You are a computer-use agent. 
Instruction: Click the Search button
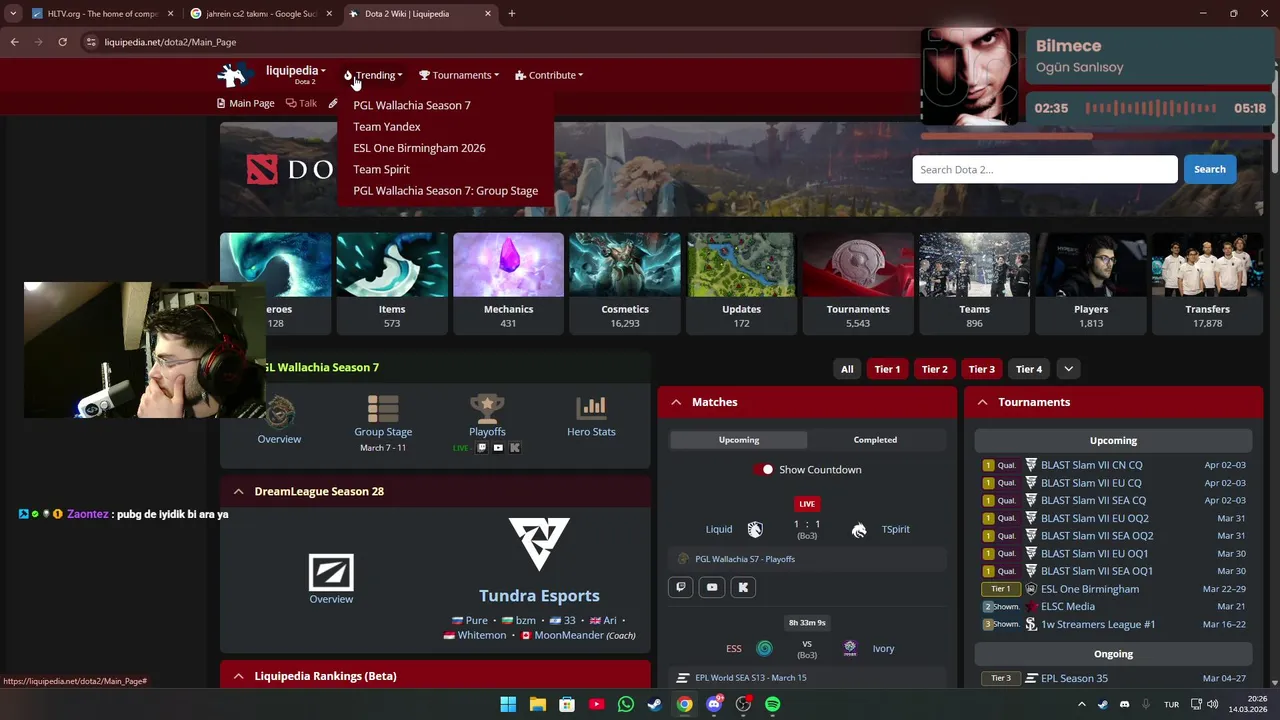[x=1209, y=169]
